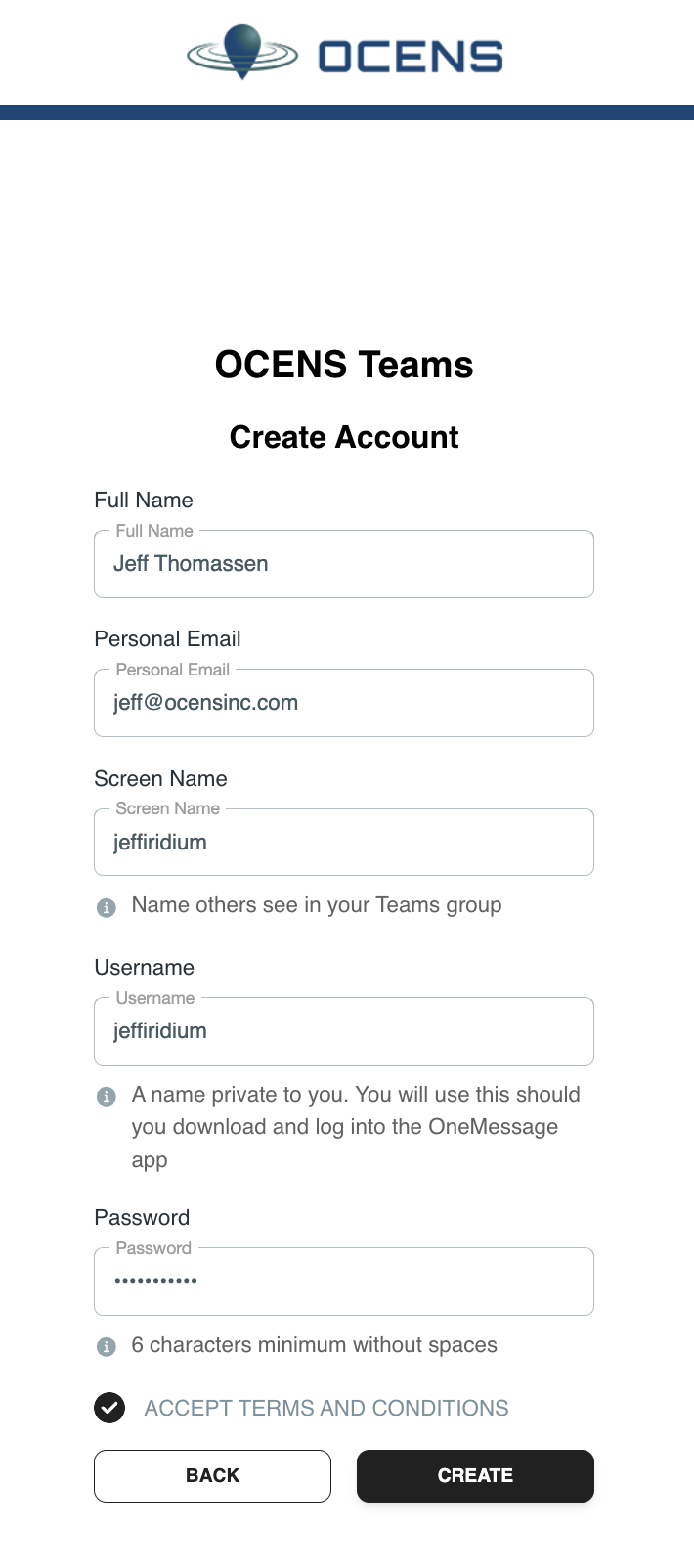Viewport: 694px width, 1568px height.
Task: Click the Username input field
Action: tap(344, 1031)
